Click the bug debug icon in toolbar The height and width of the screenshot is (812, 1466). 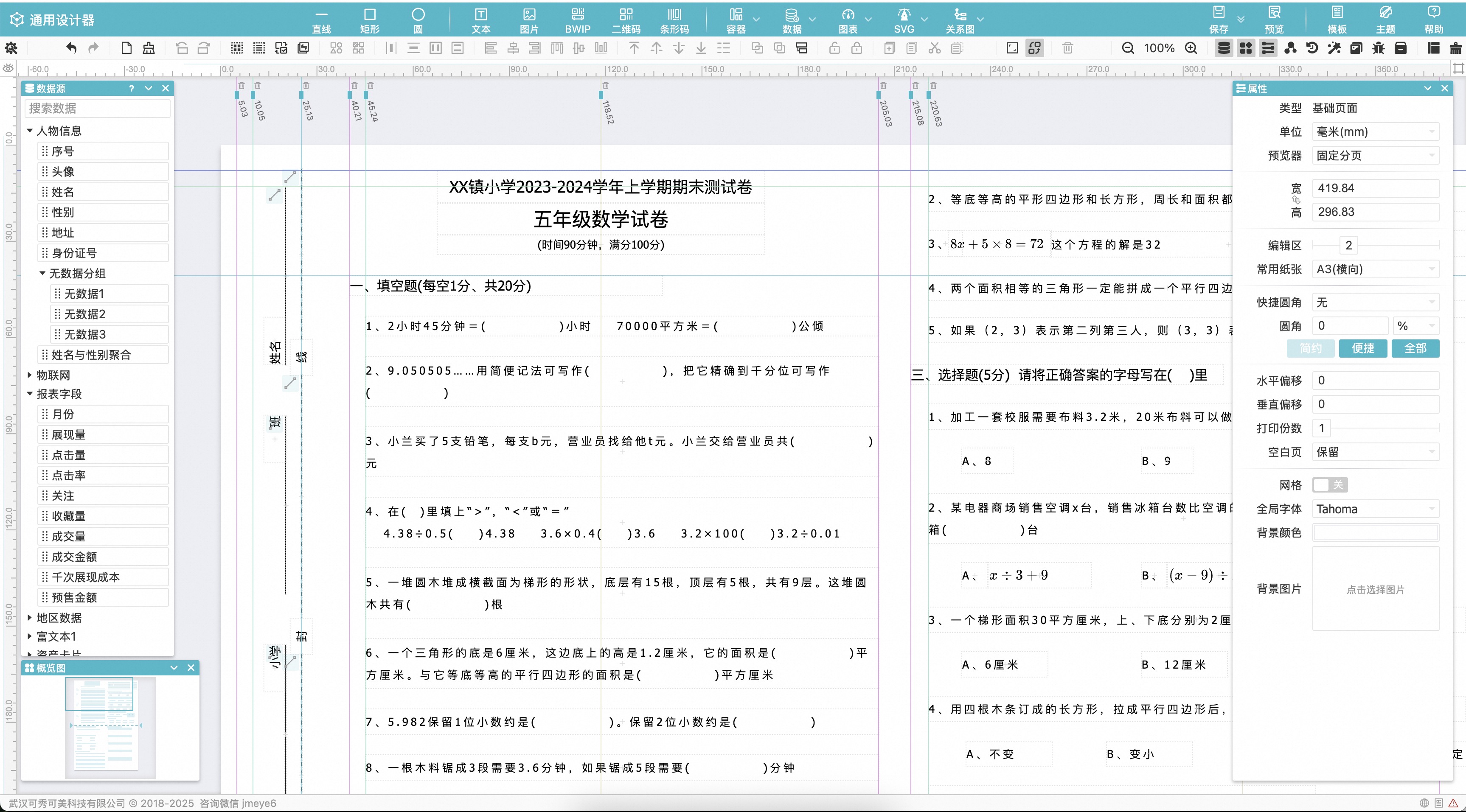pyautogui.click(x=1379, y=48)
